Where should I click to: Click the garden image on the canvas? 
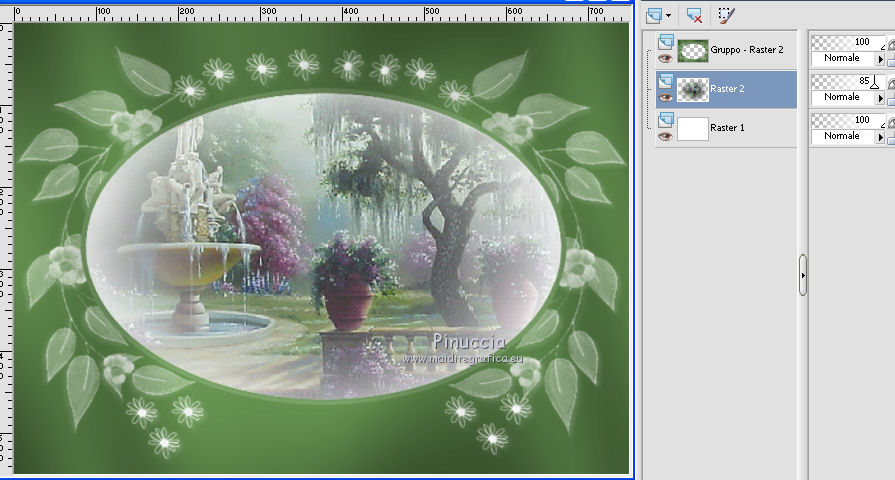coord(322,245)
